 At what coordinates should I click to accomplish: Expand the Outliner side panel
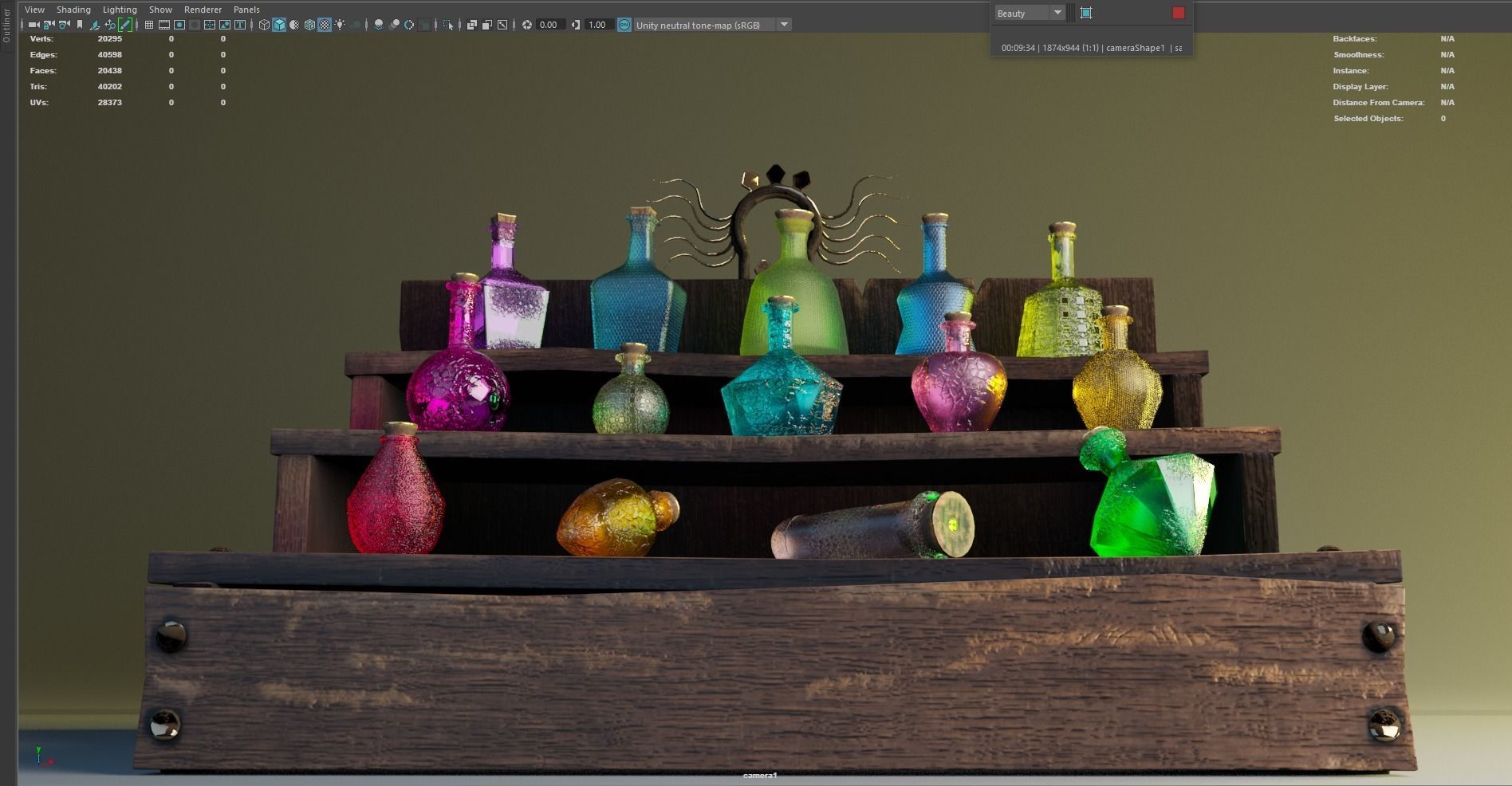coord(6,24)
